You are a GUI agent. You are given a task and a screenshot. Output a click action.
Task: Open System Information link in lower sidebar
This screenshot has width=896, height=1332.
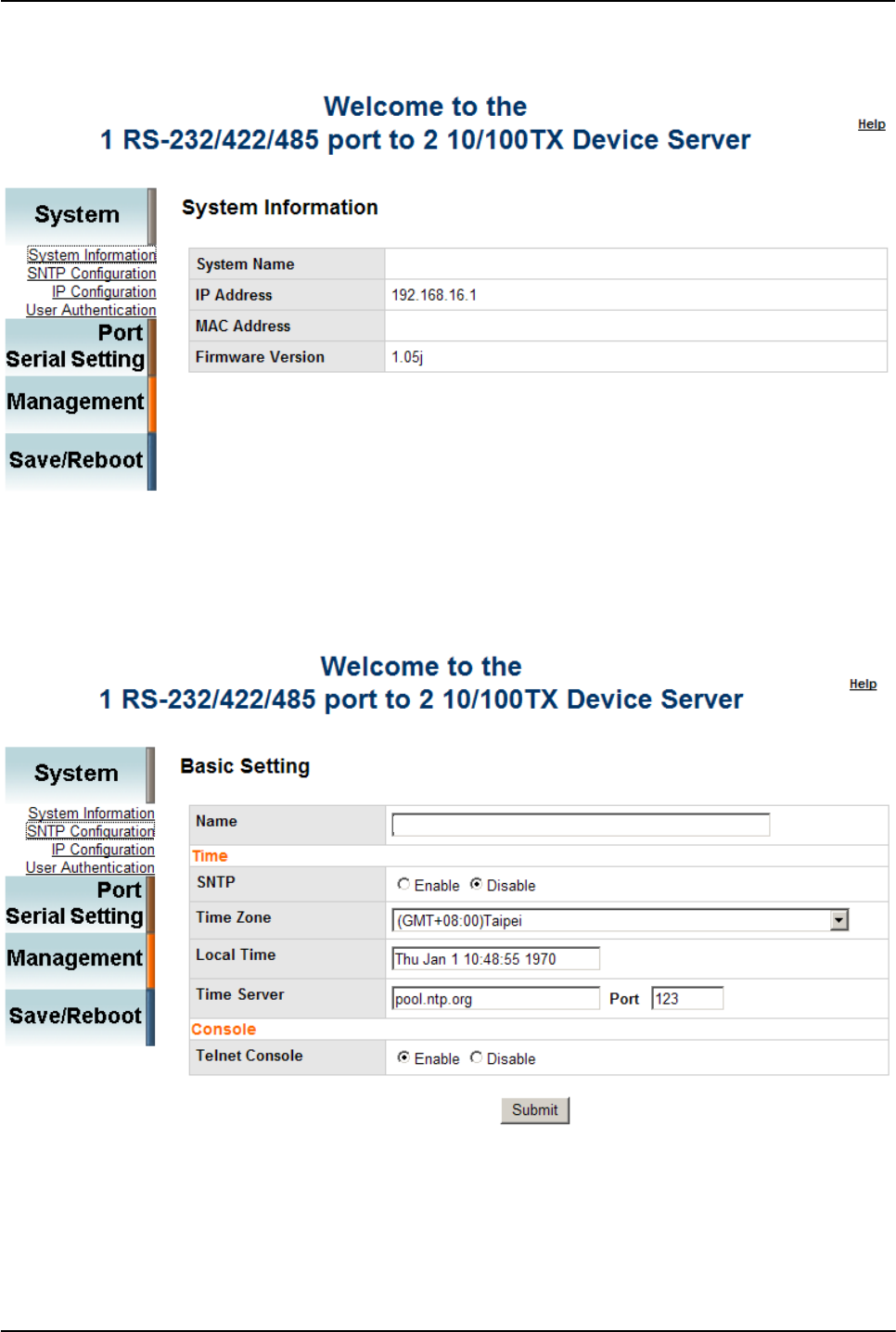pyautogui.click(x=91, y=813)
